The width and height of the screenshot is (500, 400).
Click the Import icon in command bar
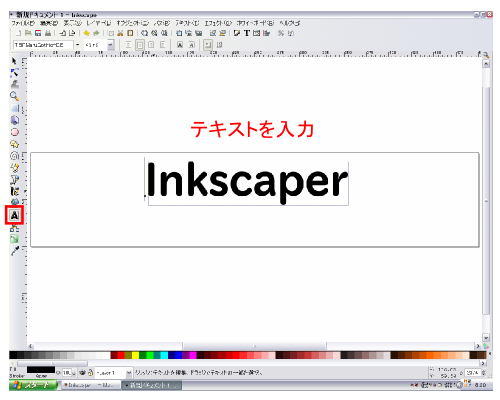pyautogui.click(x=62, y=33)
